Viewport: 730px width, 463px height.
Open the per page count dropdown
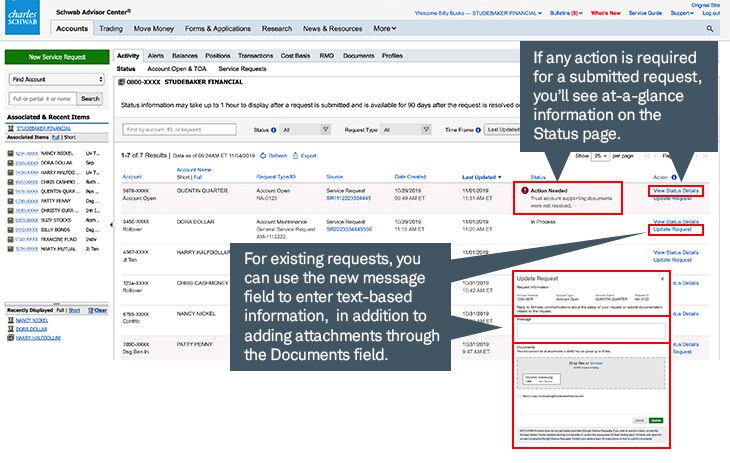coord(600,156)
